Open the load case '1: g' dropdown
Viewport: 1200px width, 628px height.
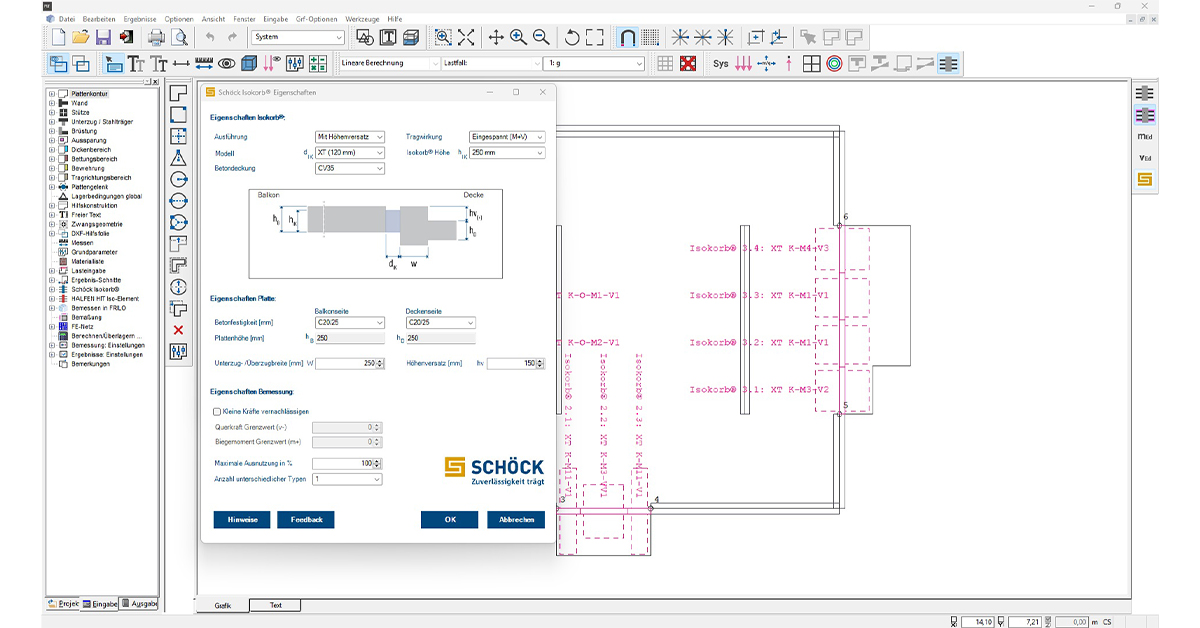point(594,64)
